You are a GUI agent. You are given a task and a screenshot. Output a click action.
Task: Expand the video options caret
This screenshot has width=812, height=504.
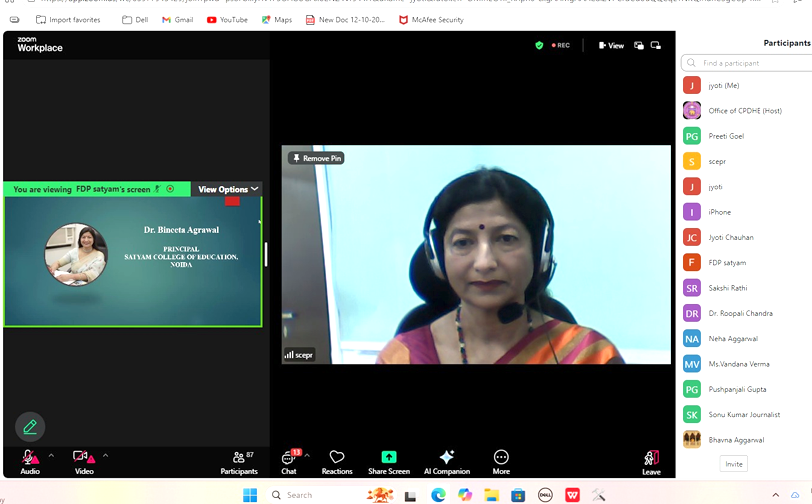coord(105,456)
